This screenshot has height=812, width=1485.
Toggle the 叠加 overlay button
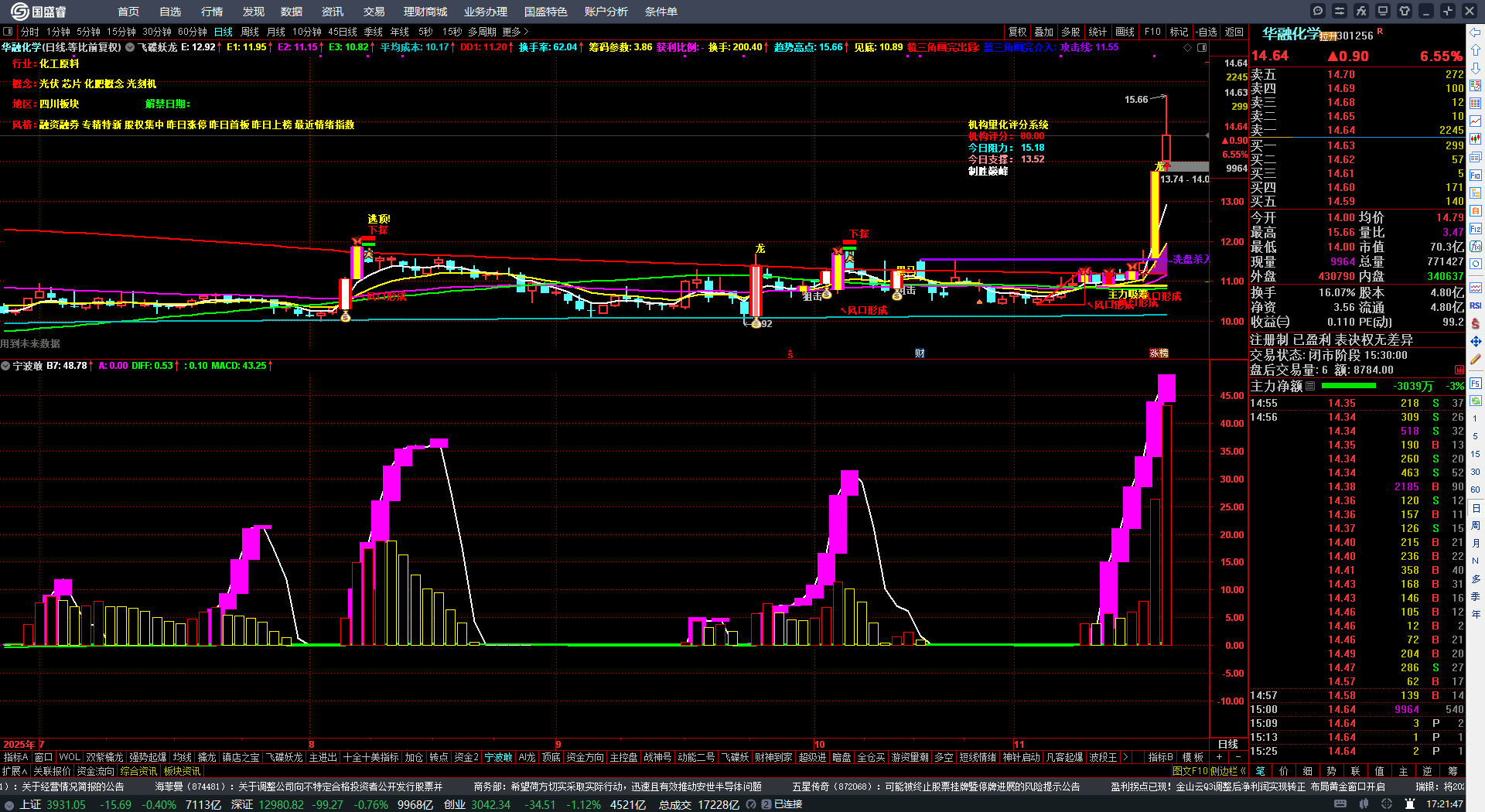pos(1044,32)
